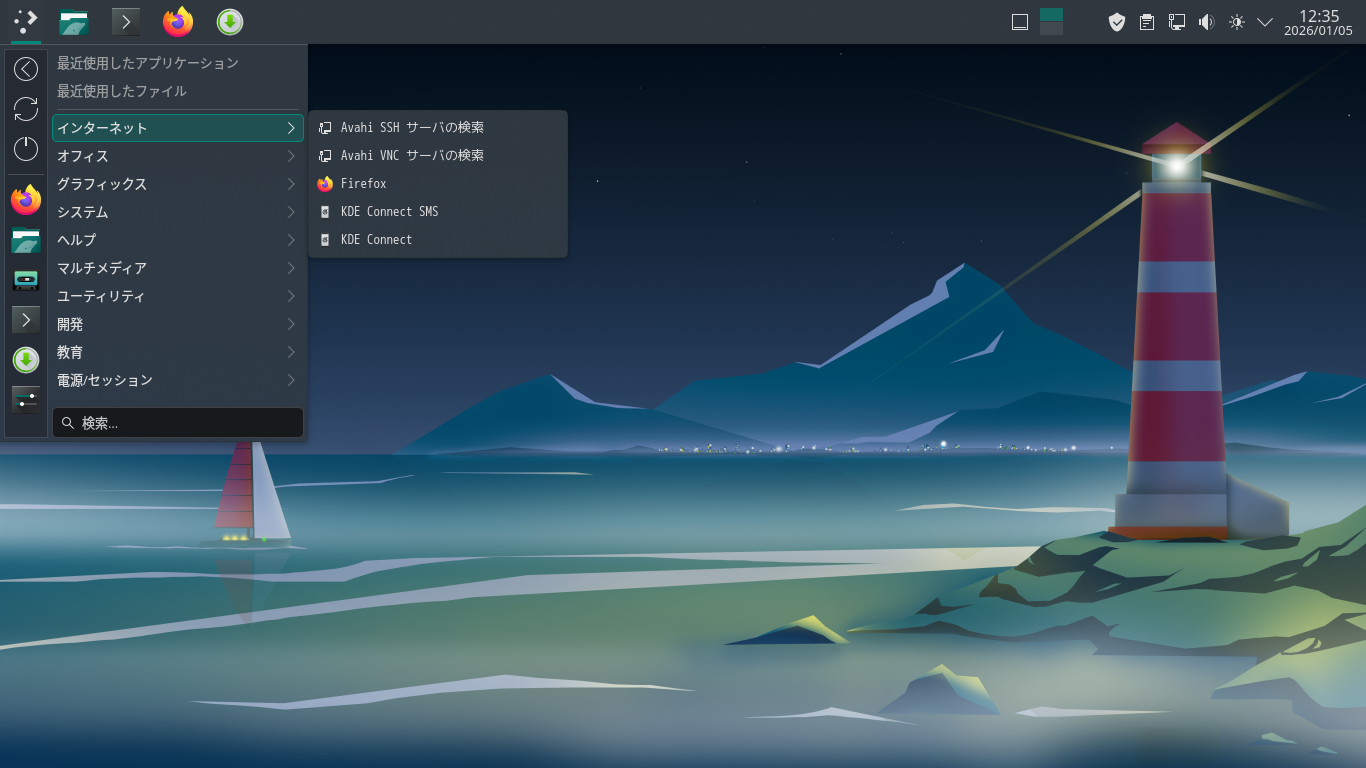Click the show desktop icon in the panel

[x=1020, y=22]
